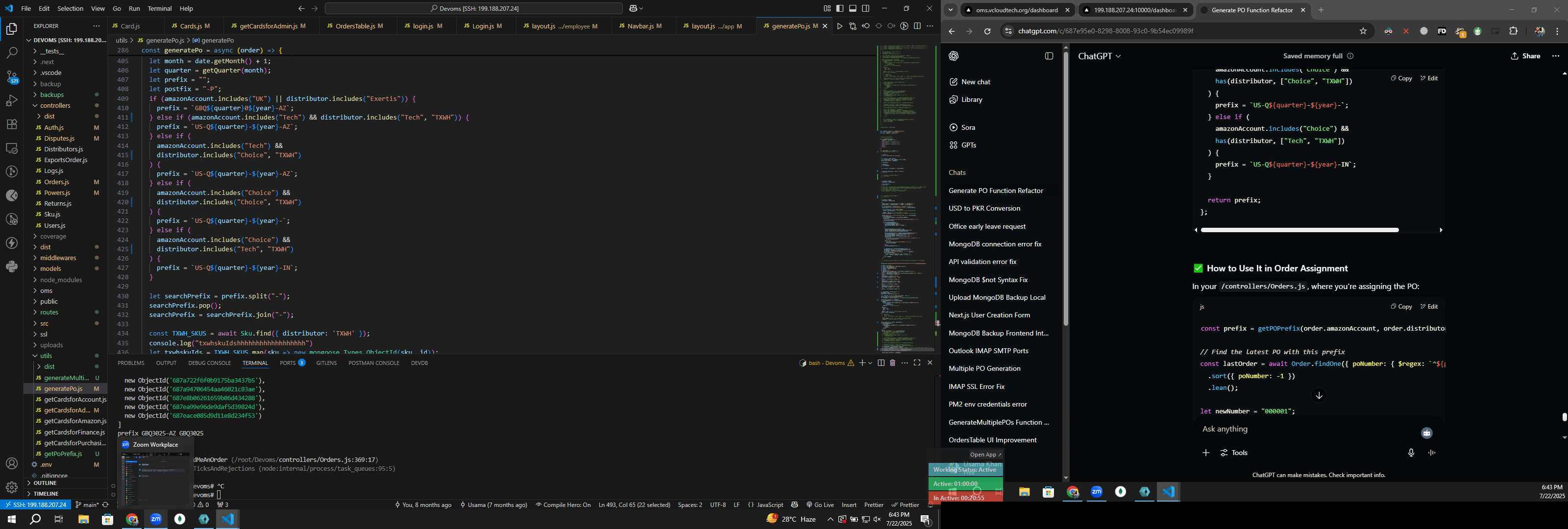
Task: Switch to the PORTS panel tab
Action: pos(292,363)
